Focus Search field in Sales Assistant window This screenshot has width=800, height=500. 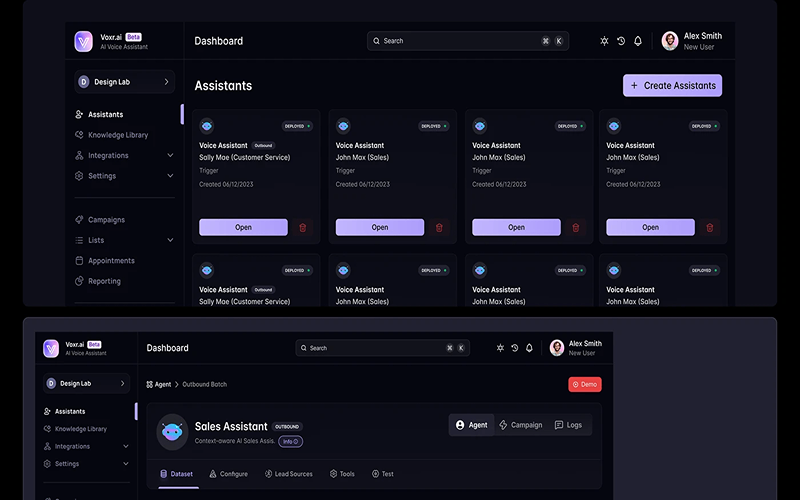[x=383, y=348]
